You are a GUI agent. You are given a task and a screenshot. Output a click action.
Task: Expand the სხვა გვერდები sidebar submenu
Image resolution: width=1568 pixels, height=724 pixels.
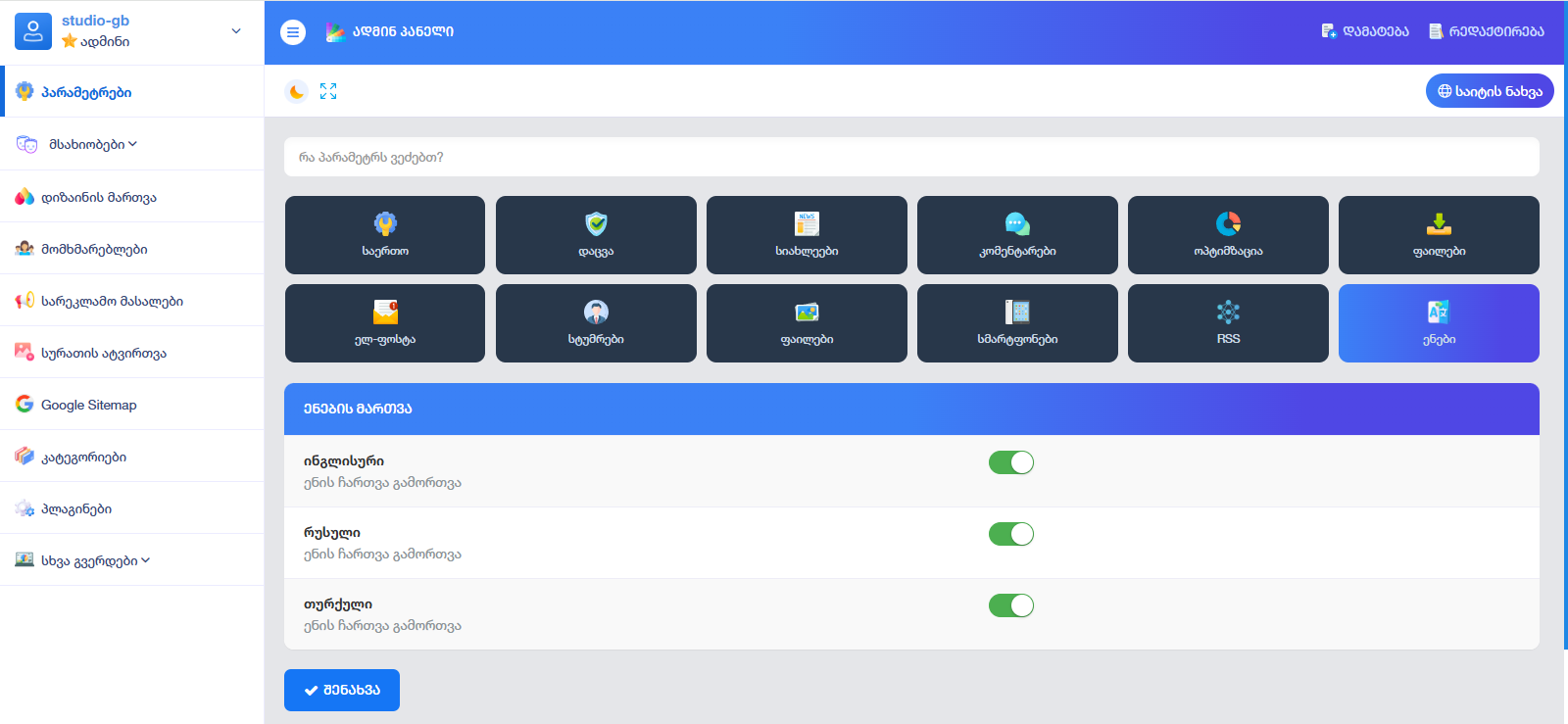tap(95, 560)
